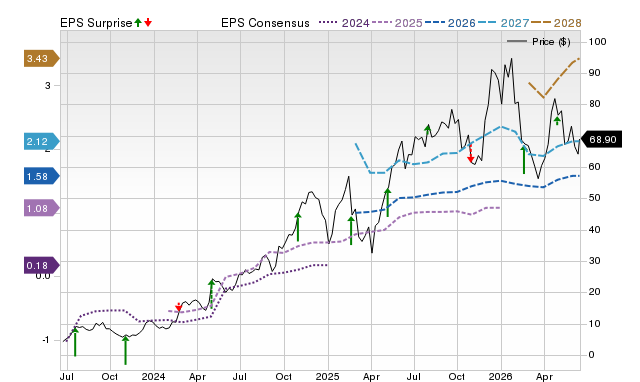
Task: Click the green surprise arrow after Apr 2026
Action: pos(557,121)
